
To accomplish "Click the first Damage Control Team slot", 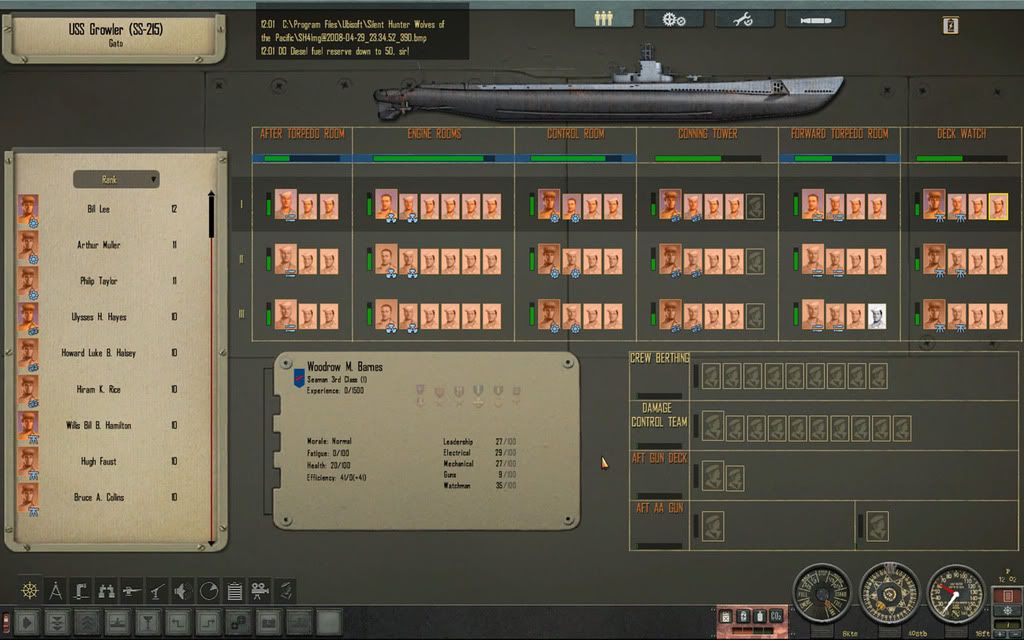I will coord(712,425).
